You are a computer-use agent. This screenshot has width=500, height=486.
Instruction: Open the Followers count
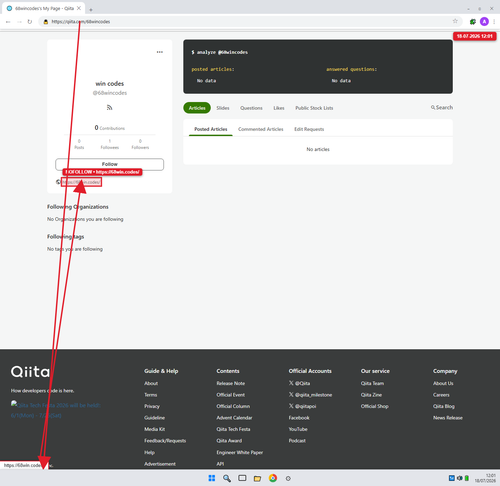coord(140,144)
